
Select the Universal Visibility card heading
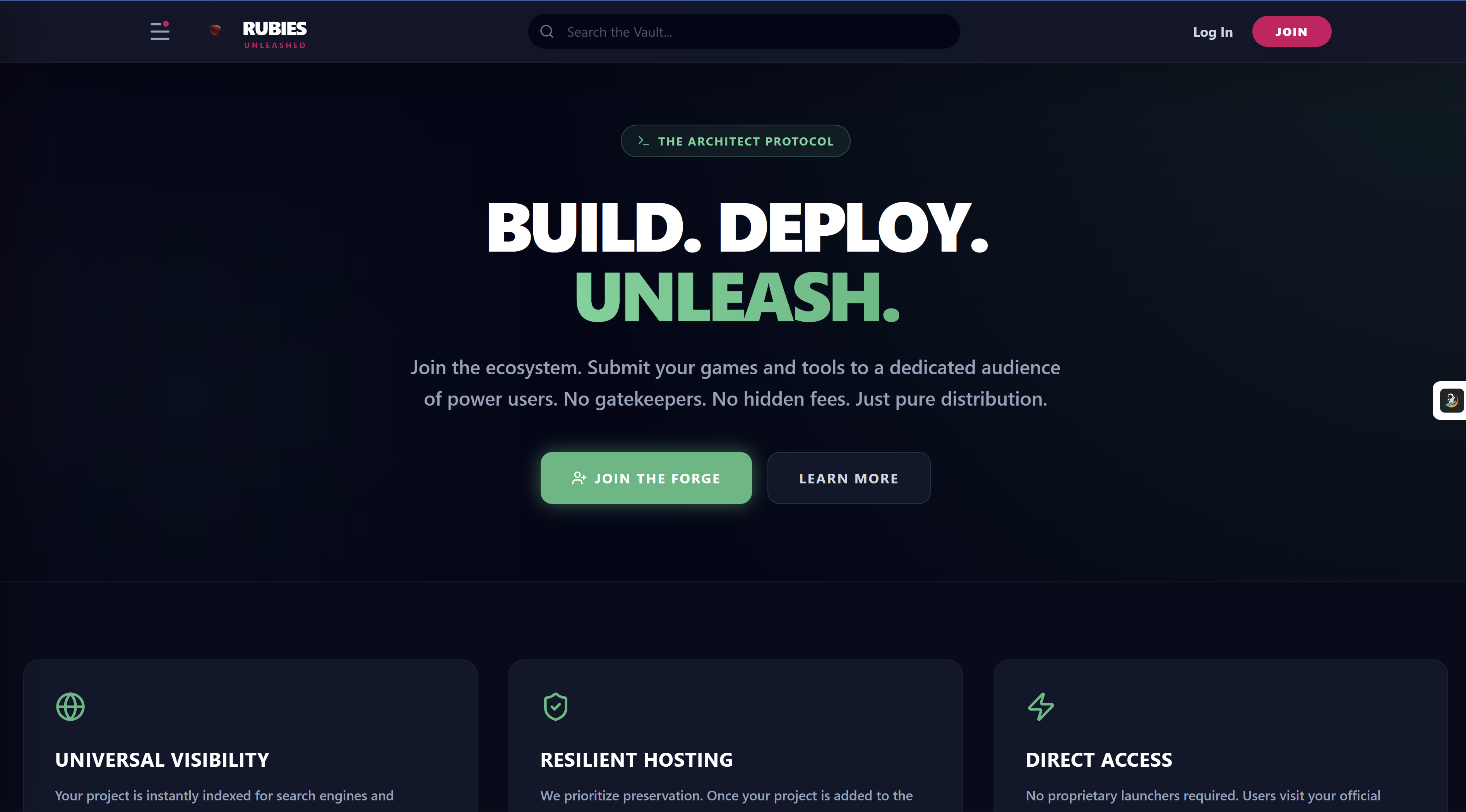(162, 760)
